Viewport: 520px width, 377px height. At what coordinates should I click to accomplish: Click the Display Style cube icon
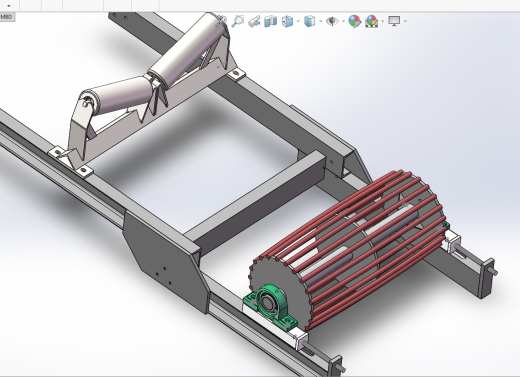pos(310,21)
